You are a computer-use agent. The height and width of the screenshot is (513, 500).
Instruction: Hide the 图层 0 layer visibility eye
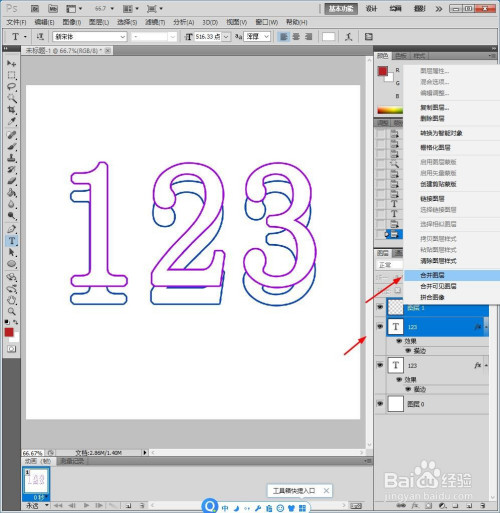pos(380,404)
